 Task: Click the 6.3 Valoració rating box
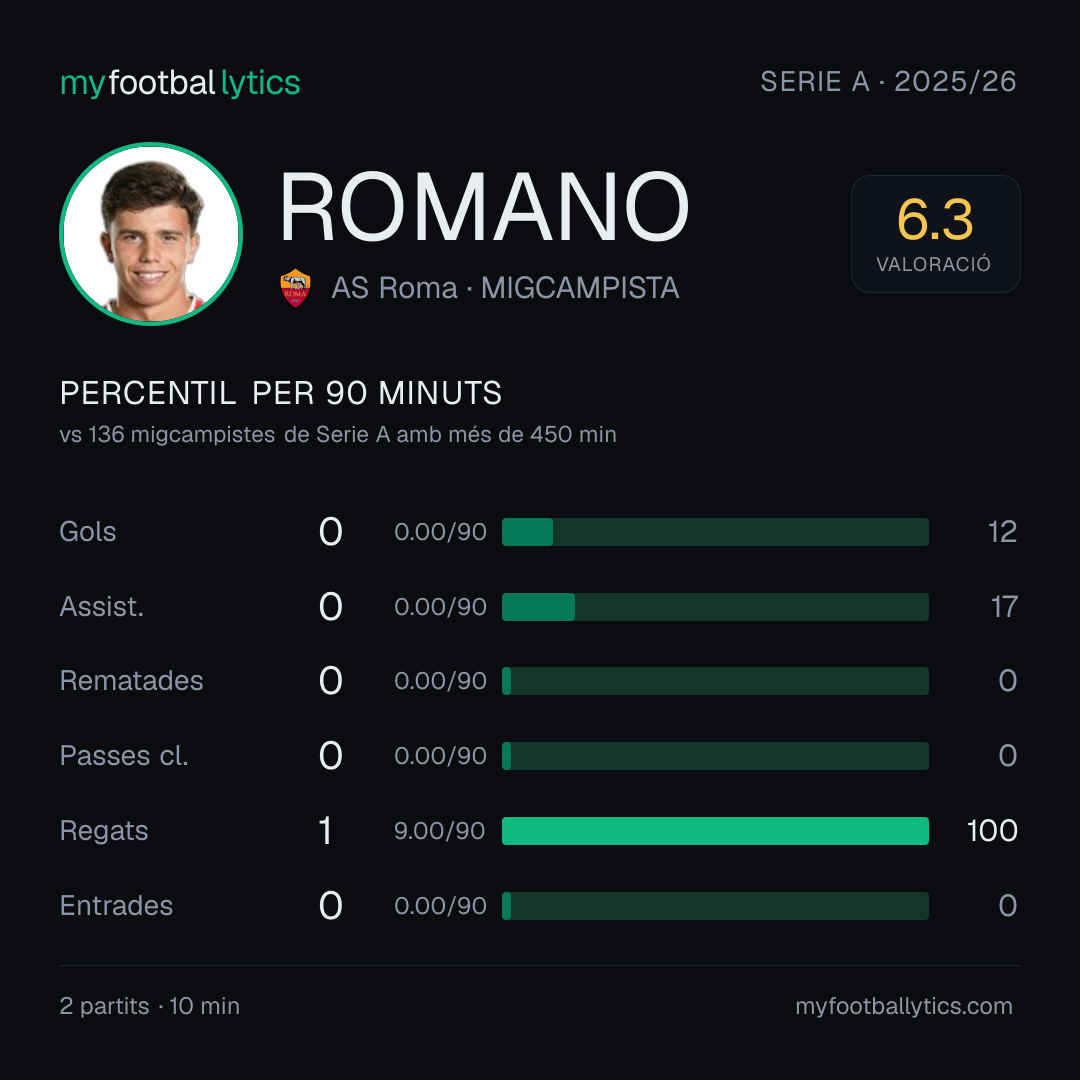pos(935,234)
